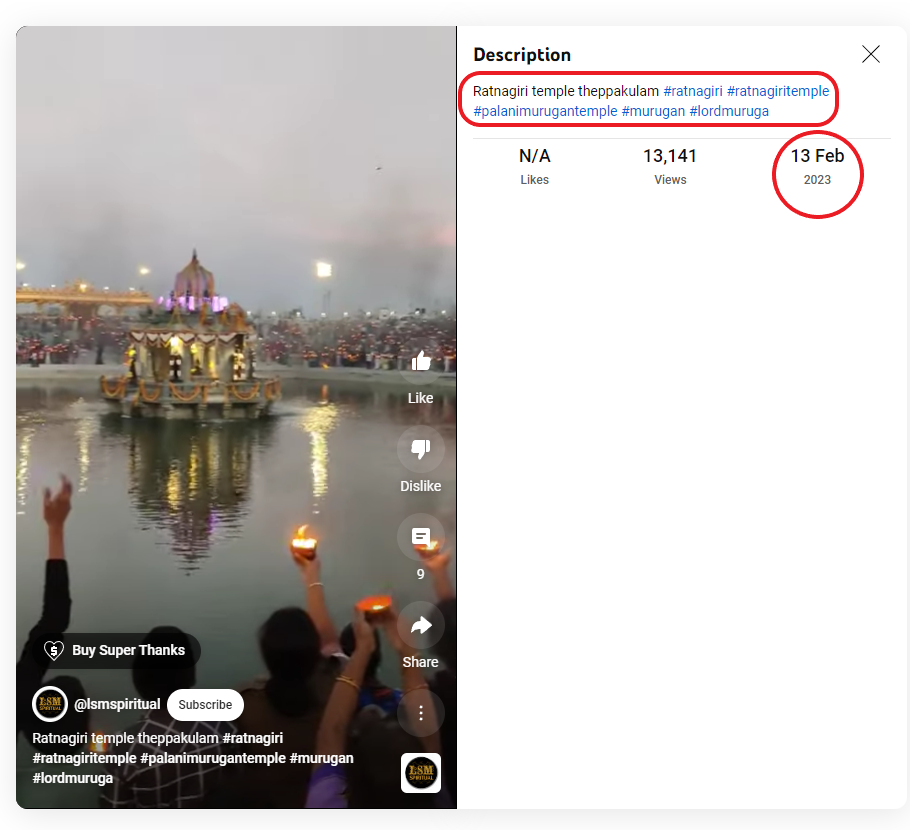
Task: Click the 13,141 Views count
Action: tap(670, 156)
